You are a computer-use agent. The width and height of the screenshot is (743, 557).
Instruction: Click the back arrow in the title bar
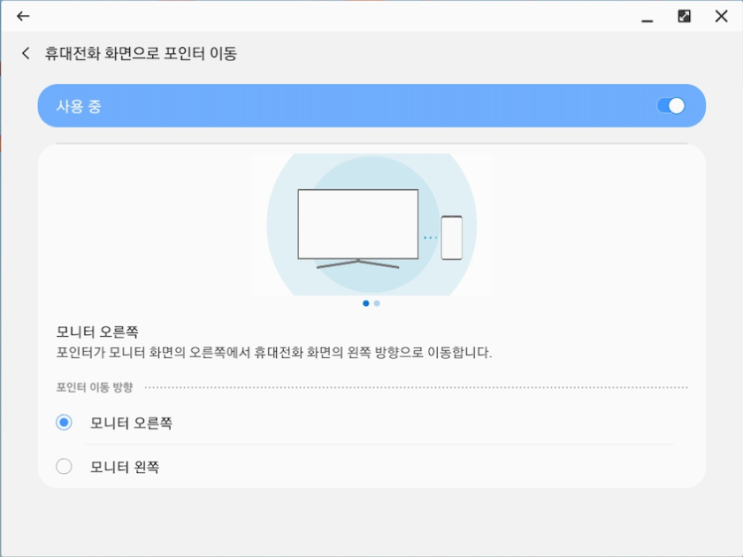tap(23, 16)
